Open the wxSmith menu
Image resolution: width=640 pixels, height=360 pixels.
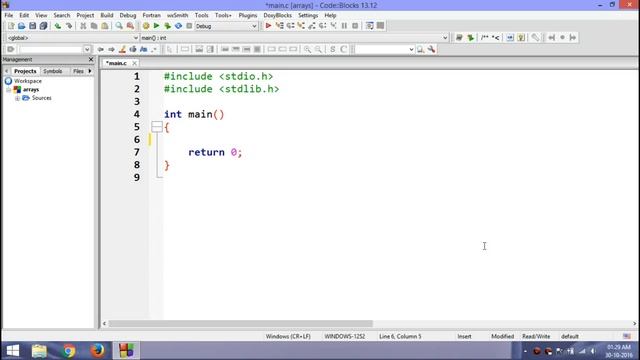tap(178, 15)
